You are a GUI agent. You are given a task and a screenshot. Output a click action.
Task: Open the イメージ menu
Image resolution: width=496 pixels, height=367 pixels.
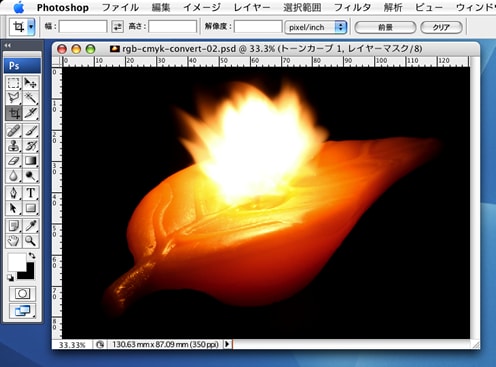pos(202,7)
